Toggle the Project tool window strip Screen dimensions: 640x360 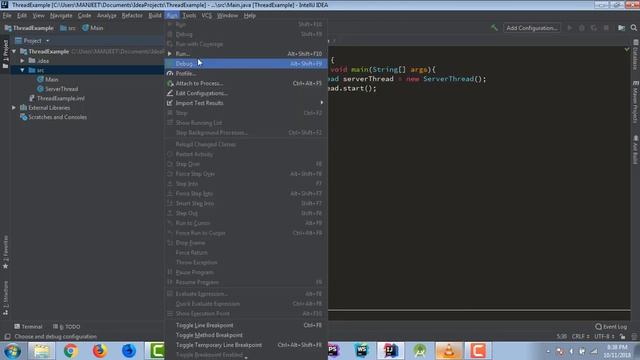5,53
